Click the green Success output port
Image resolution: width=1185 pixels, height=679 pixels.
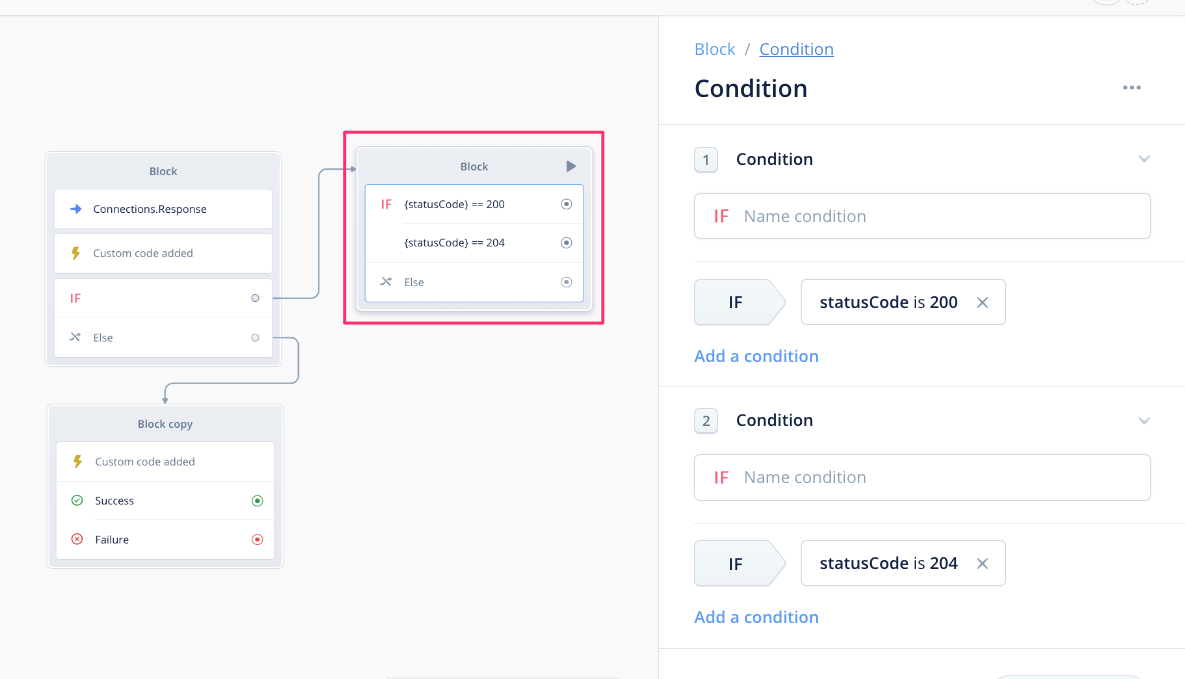click(257, 500)
